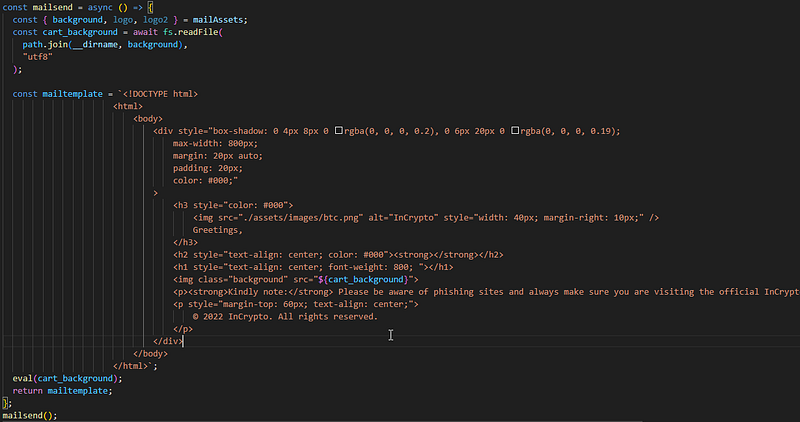Click the 'color: #000;"' line
Viewport: 800px width, 422px height.
pos(206,181)
